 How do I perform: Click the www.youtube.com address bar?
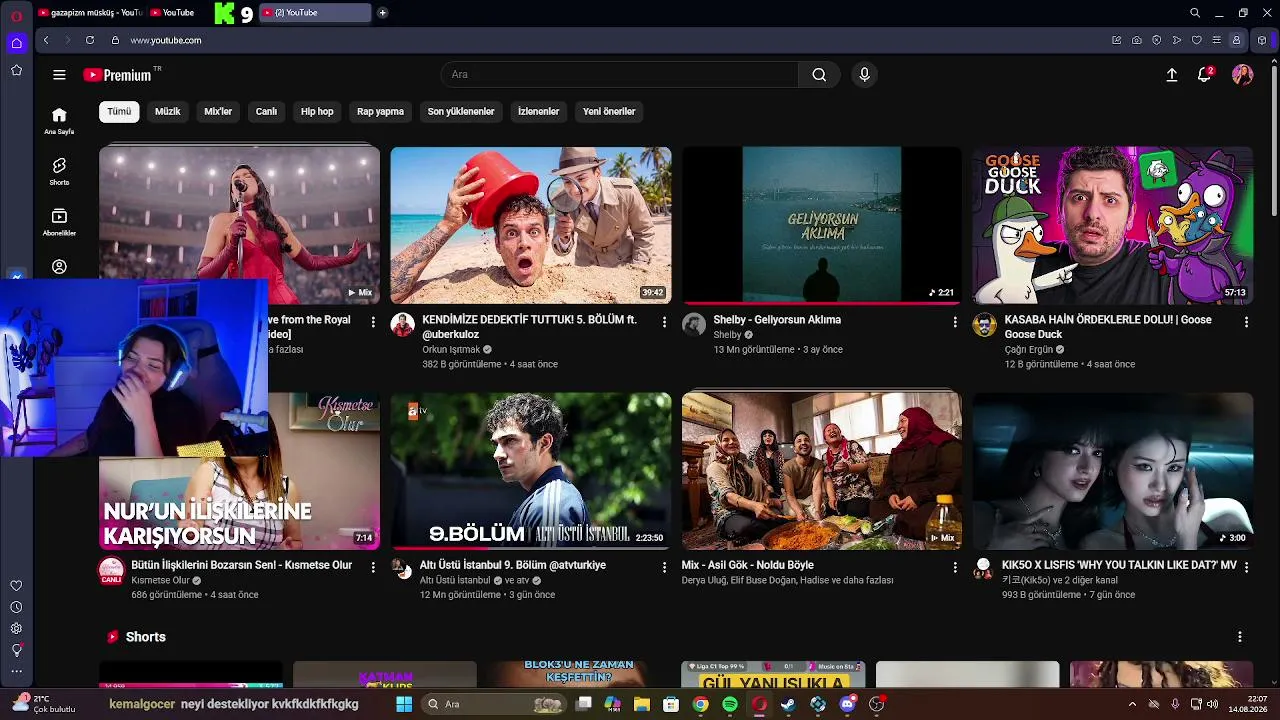pyautogui.click(x=166, y=40)
